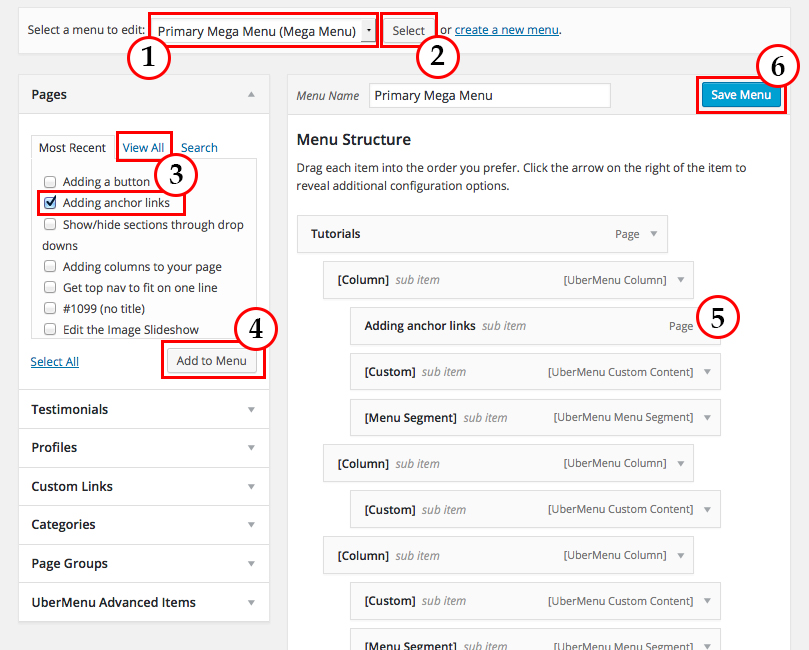Open the Custom Links panel
Screen dimensions: 809x650
251,487
